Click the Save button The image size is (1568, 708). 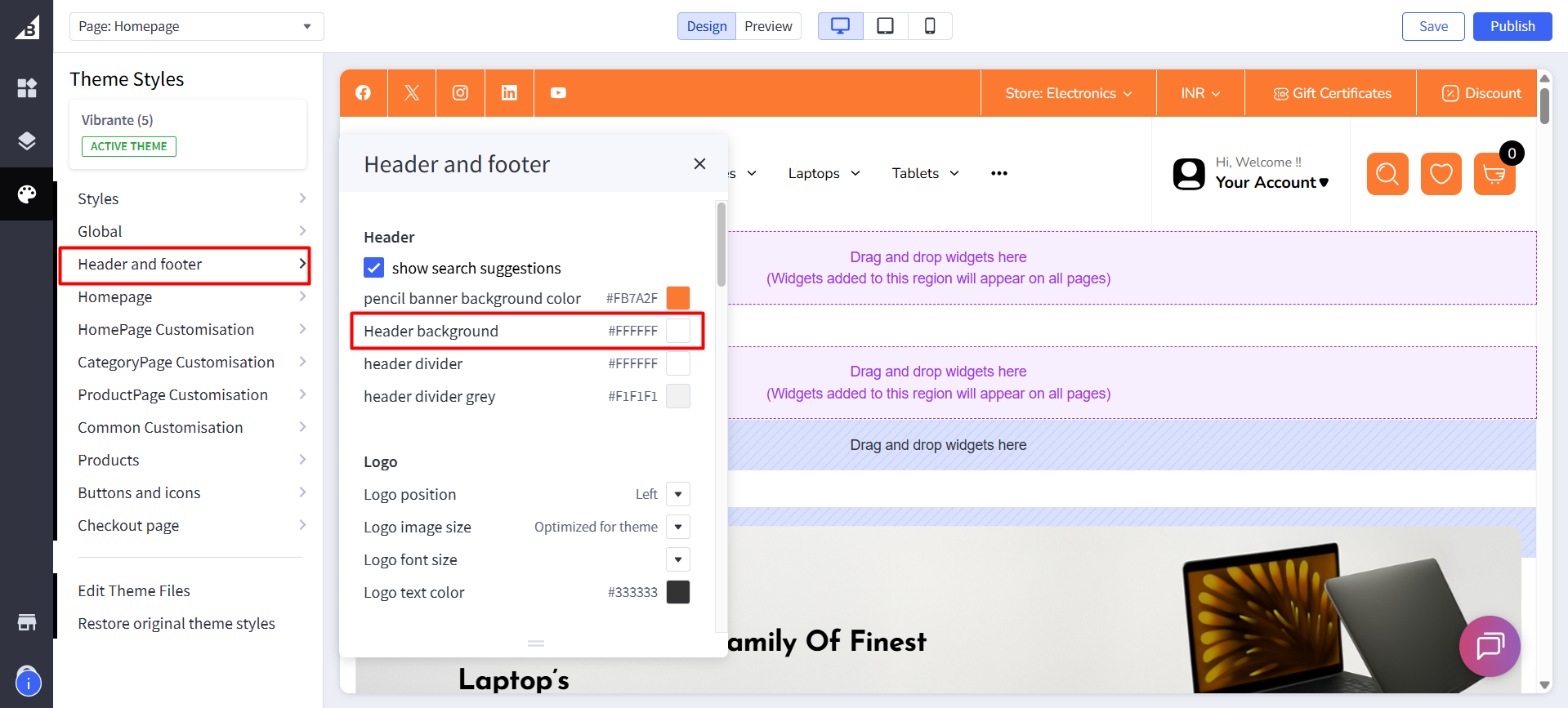point(1433,26)
